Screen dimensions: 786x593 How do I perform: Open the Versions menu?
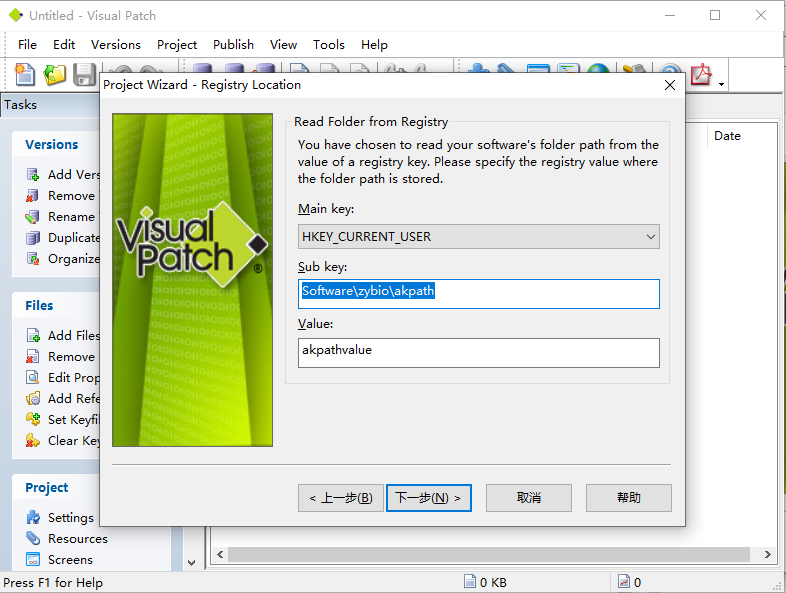[116, 45]
